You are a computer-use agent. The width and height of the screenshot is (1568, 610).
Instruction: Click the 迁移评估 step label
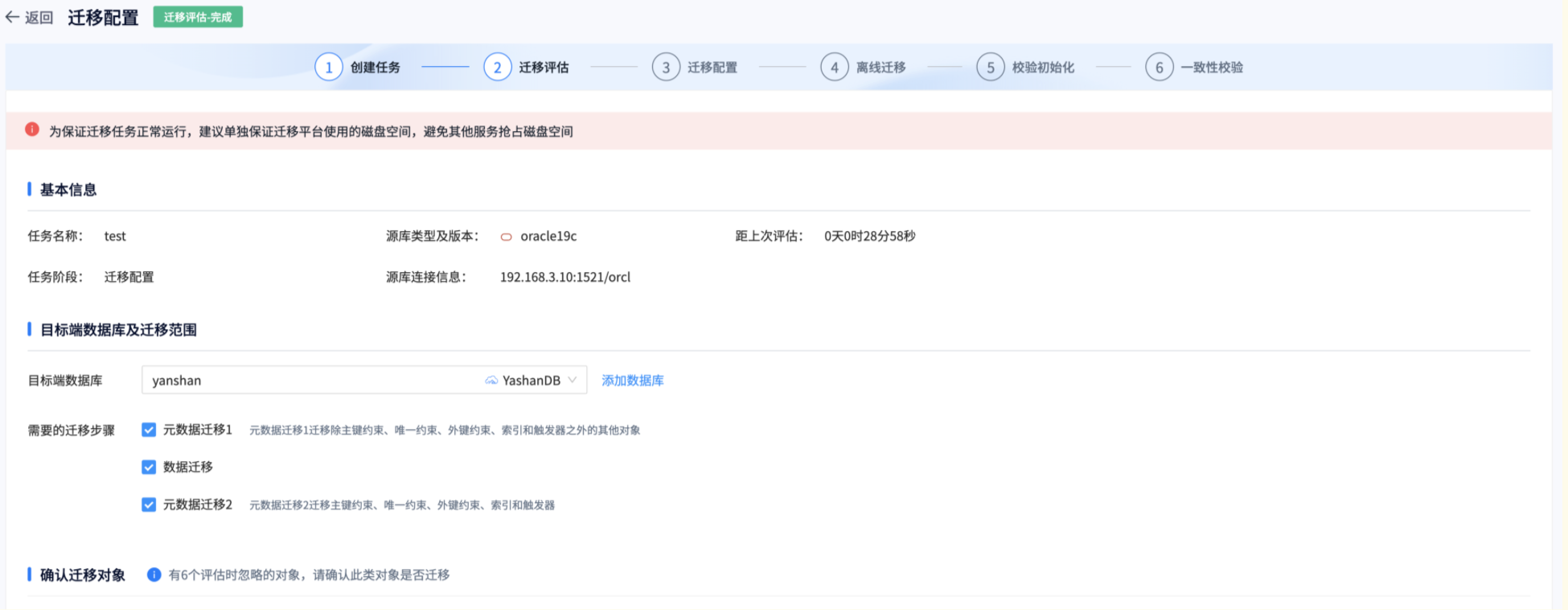point(544,68)
